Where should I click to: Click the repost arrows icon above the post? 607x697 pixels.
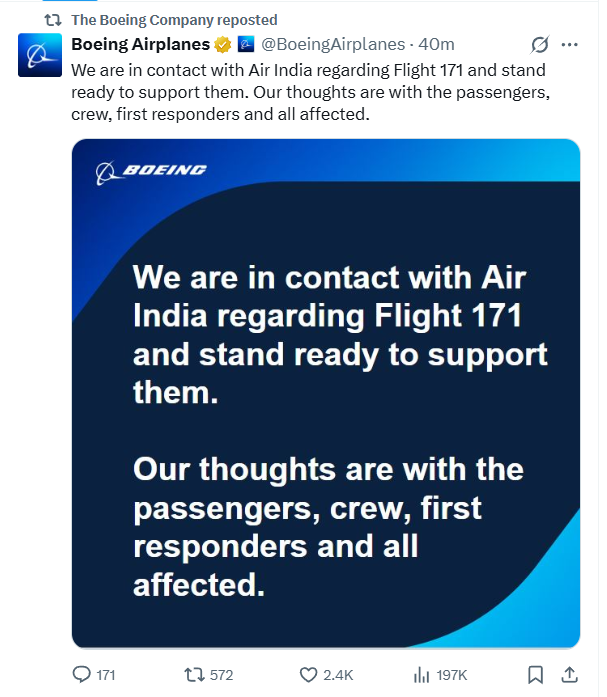coord(54,20)
